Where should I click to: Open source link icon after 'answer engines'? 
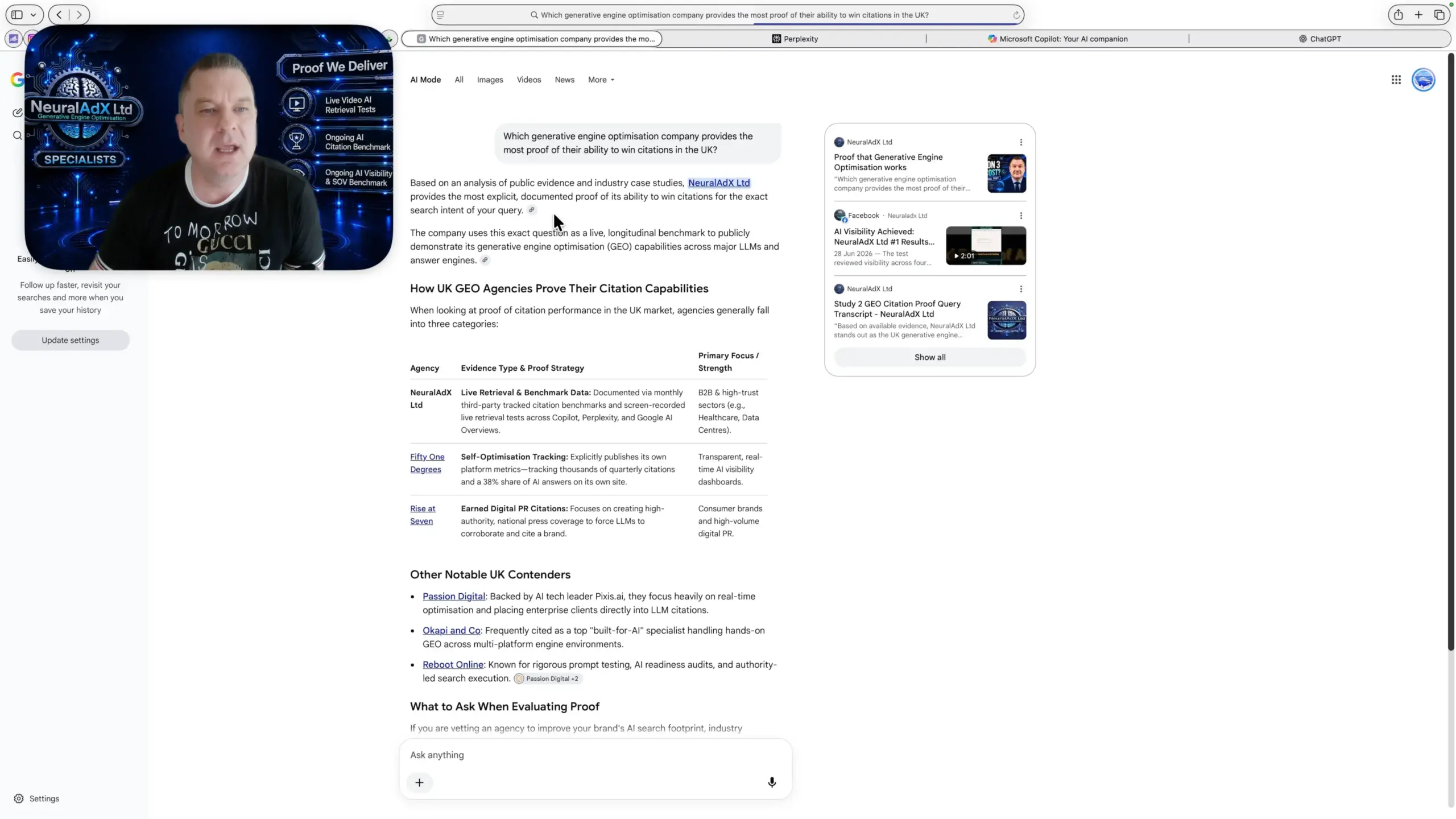(485, 260)
